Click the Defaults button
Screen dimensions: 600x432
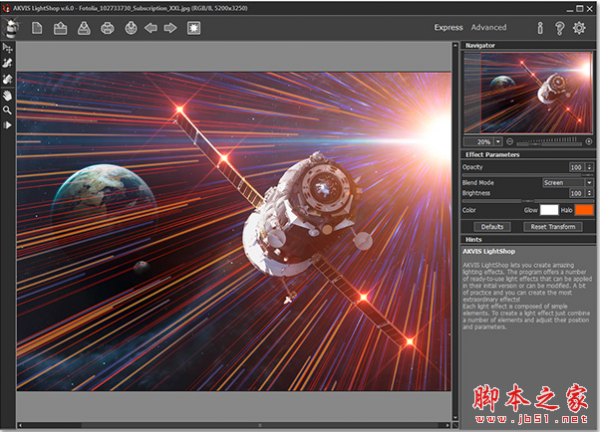(x=493, y=227)
